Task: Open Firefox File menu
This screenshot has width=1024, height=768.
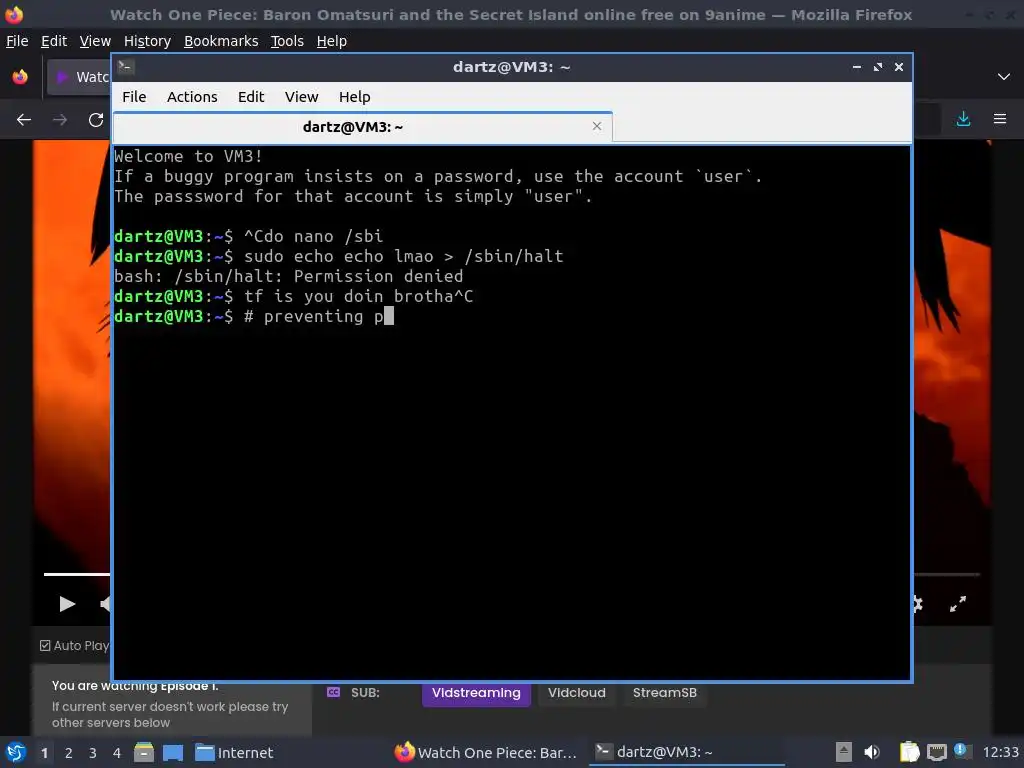Action: [17, 41]
